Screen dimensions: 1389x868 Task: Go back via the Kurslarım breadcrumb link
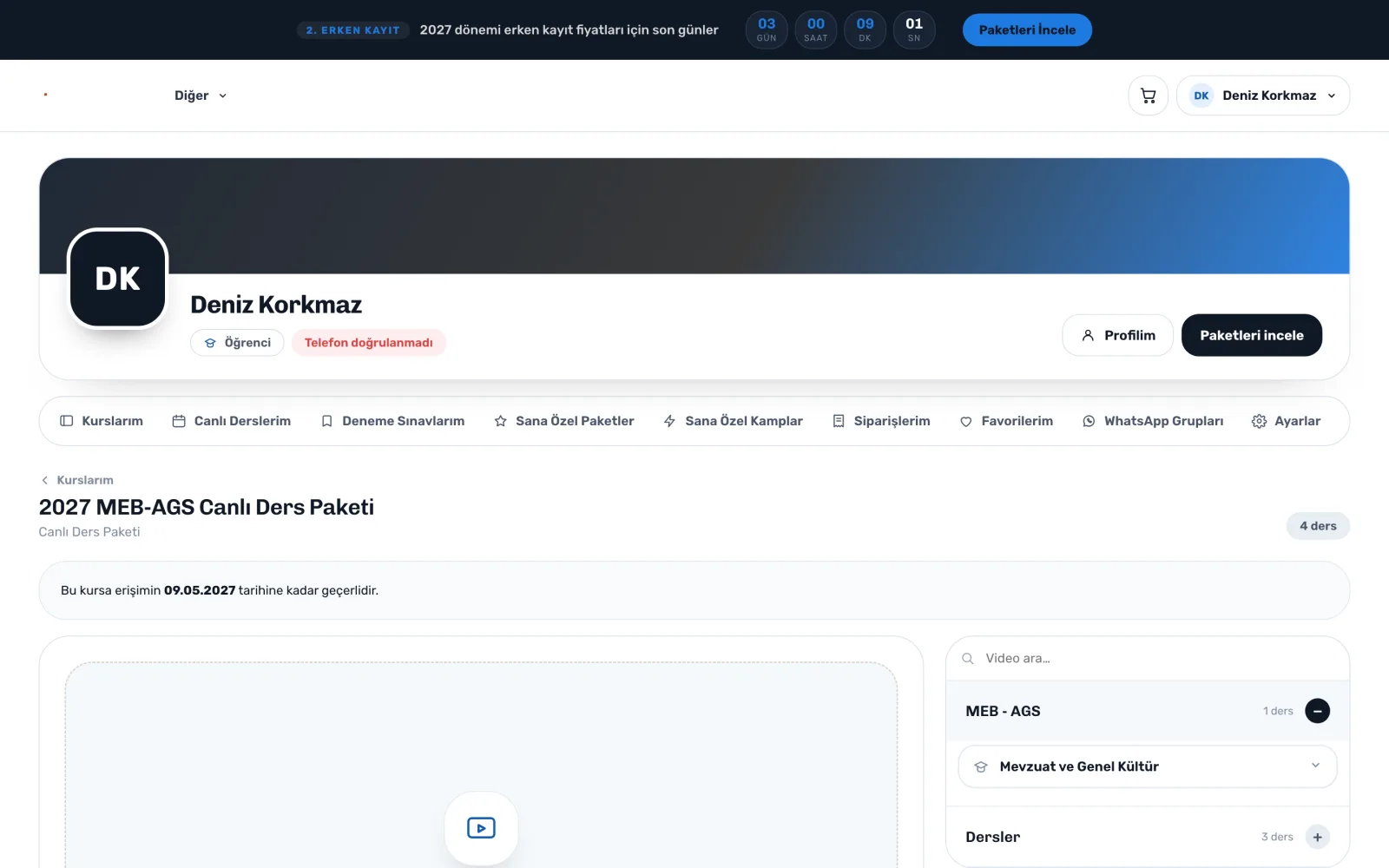point(76,480)
